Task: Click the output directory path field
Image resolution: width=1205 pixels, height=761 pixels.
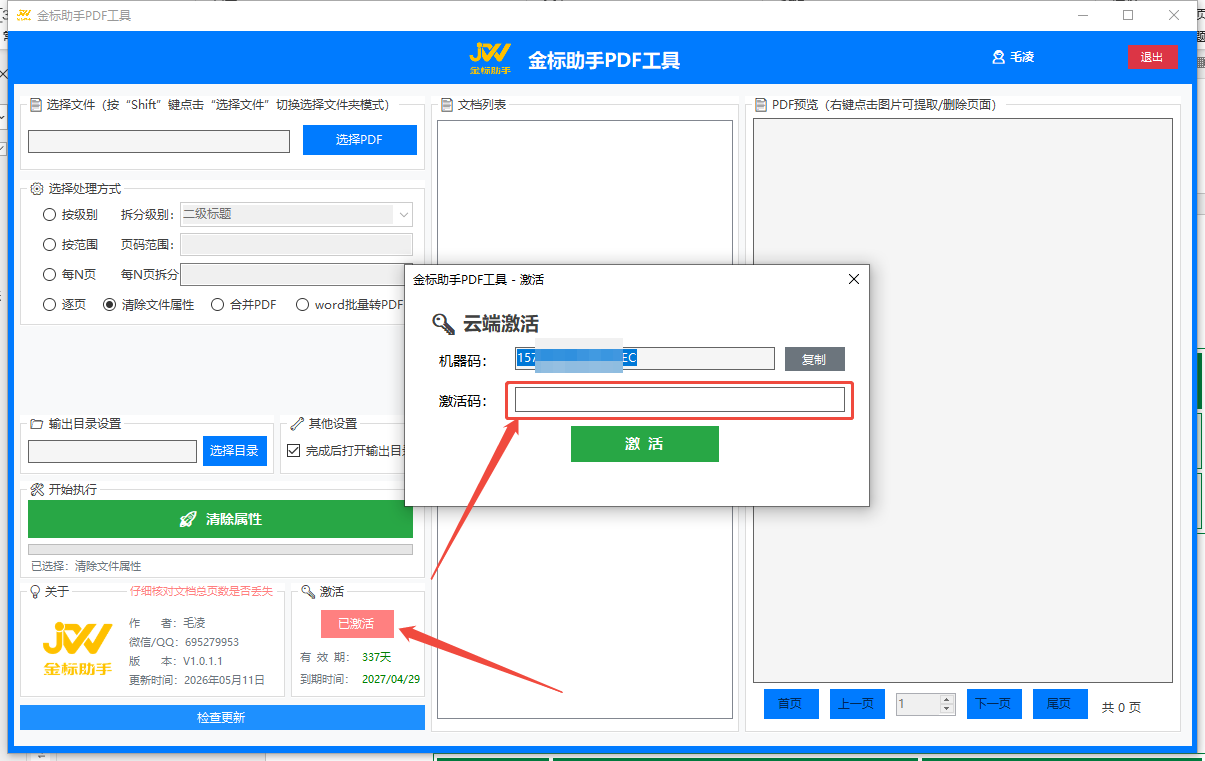Action: (x=112, y=452)
